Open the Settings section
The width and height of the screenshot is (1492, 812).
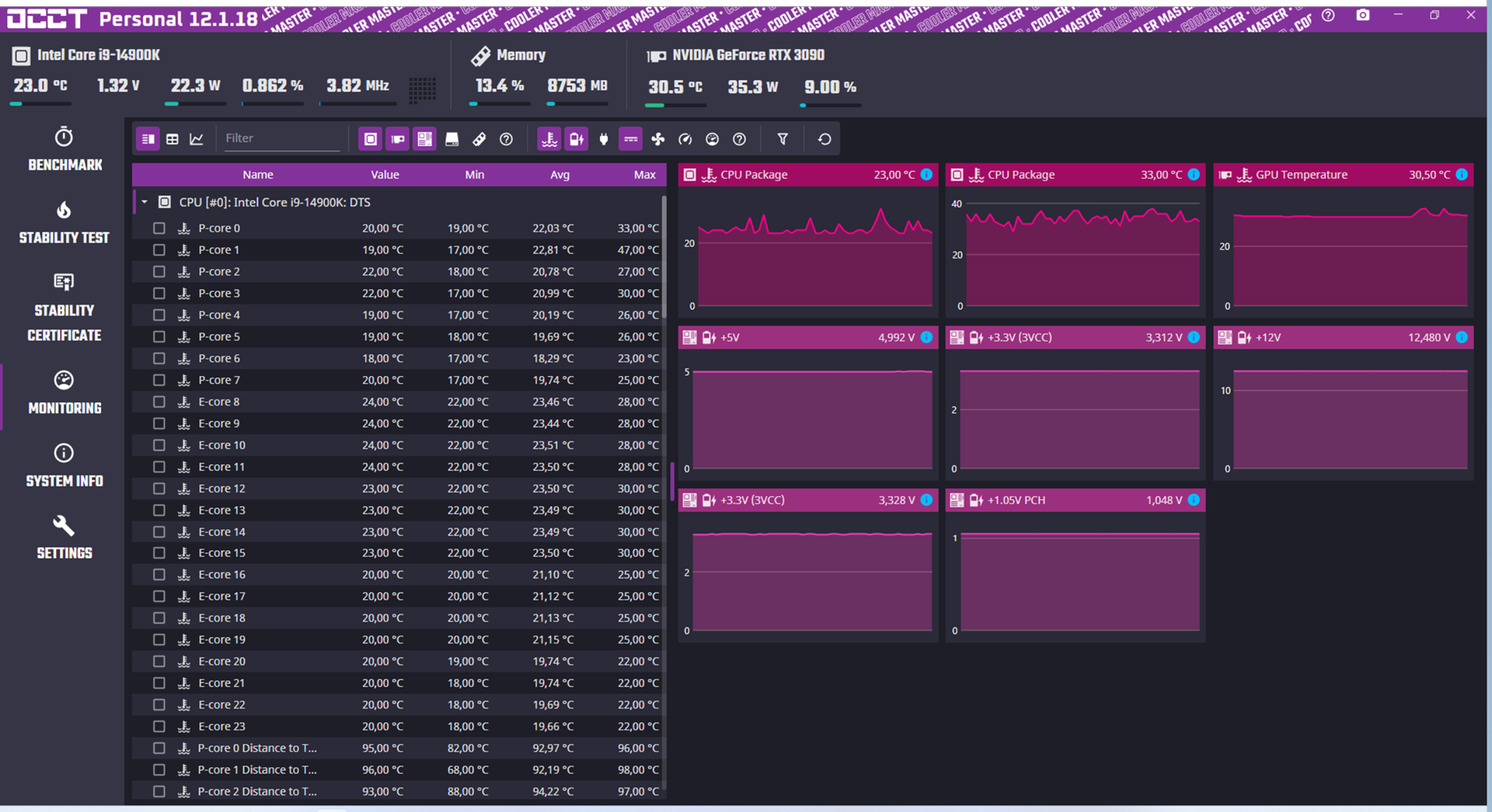click(x=64, y=538)
